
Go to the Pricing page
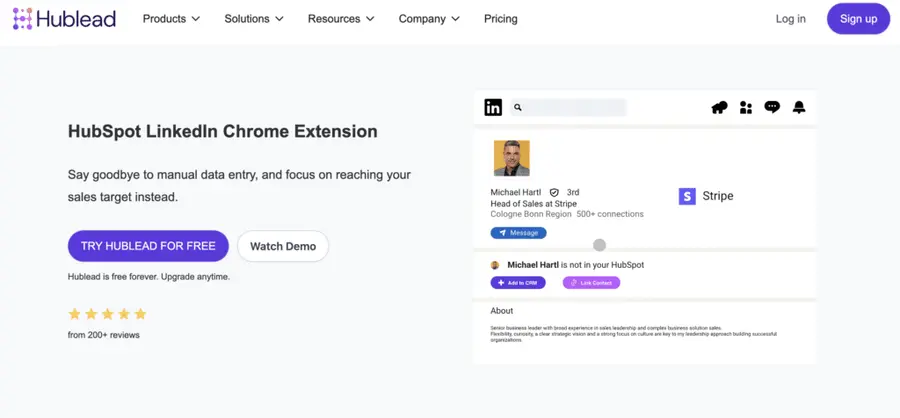point(501,19)
